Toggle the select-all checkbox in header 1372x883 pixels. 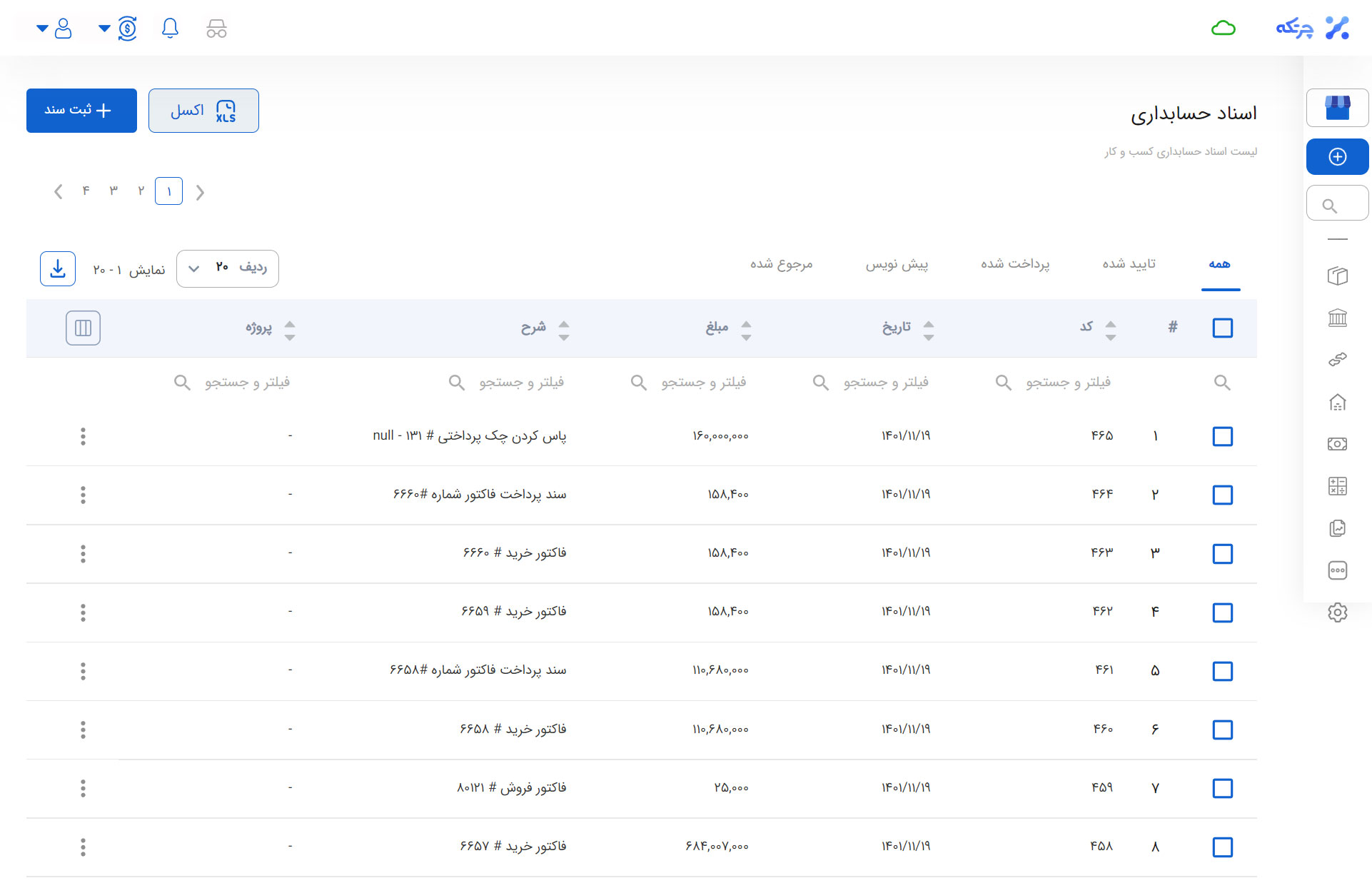coord(1222,328)
